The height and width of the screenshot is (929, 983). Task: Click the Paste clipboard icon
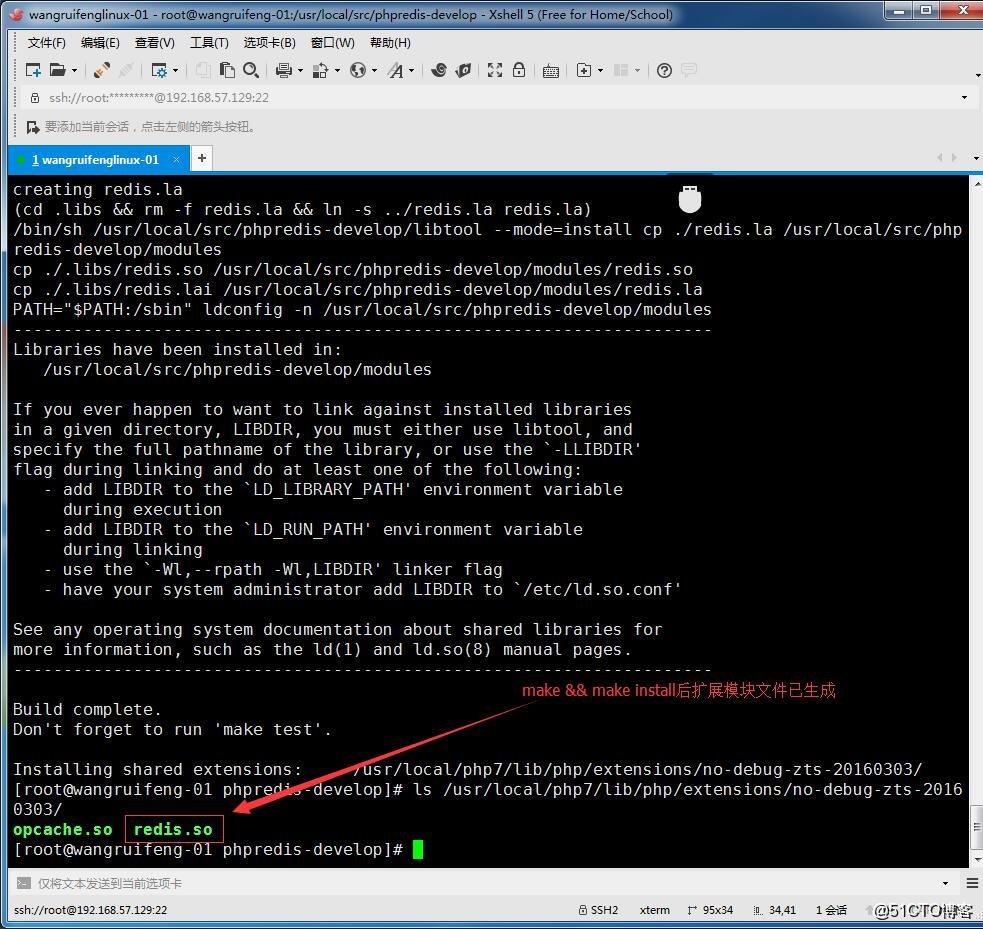click(x=227, y=70)
